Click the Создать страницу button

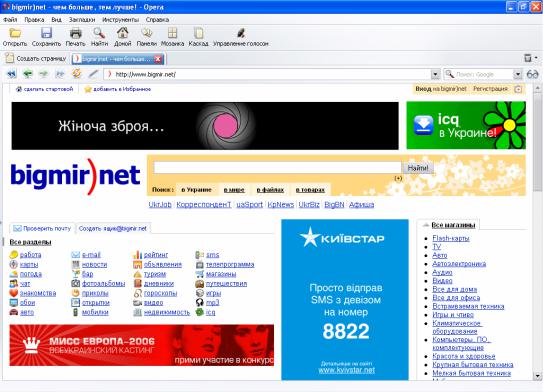[x=36, y=59]
